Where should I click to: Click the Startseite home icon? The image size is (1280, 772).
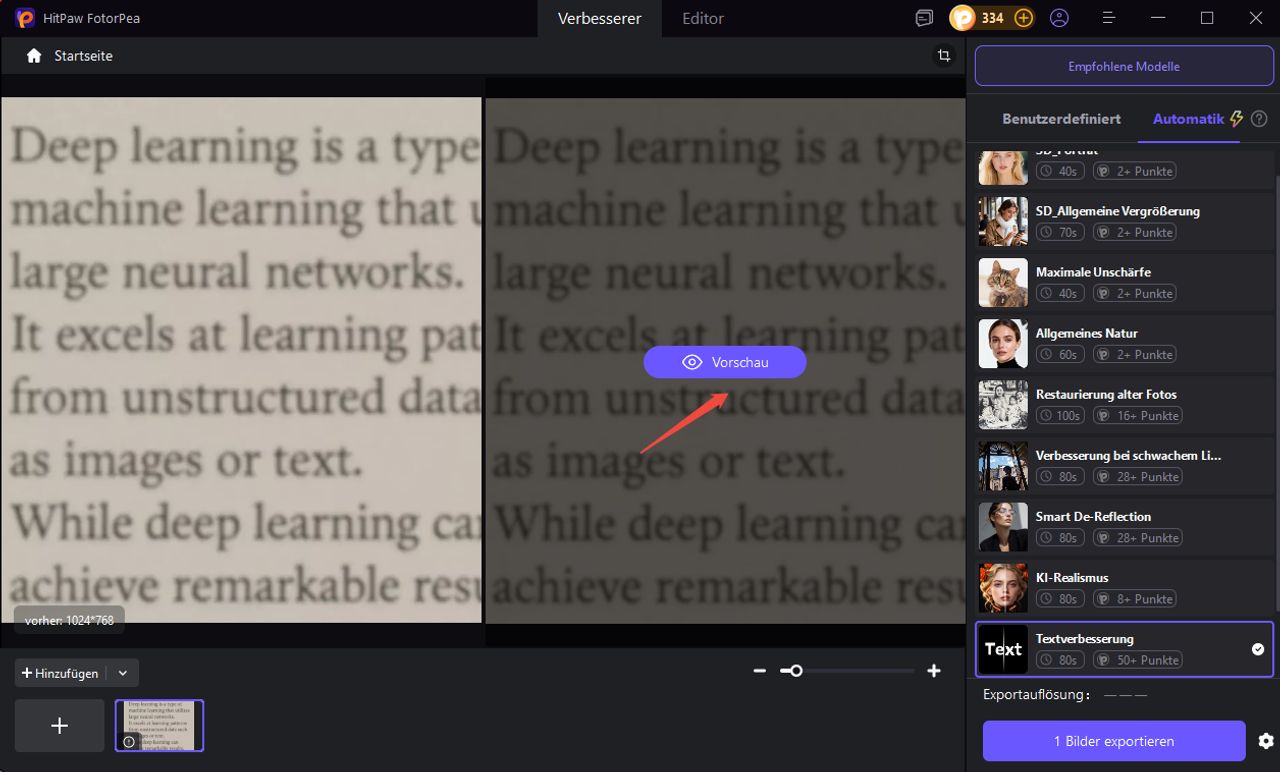(x=34, y=56)
